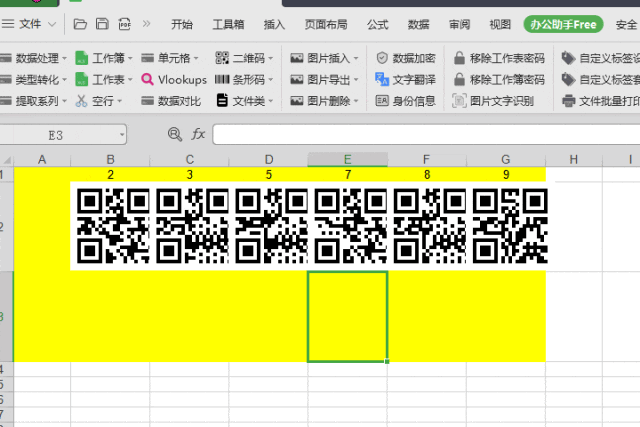Switch to the 插入 tab
This screenshot has height=427, width=640.
pos(274,24)
